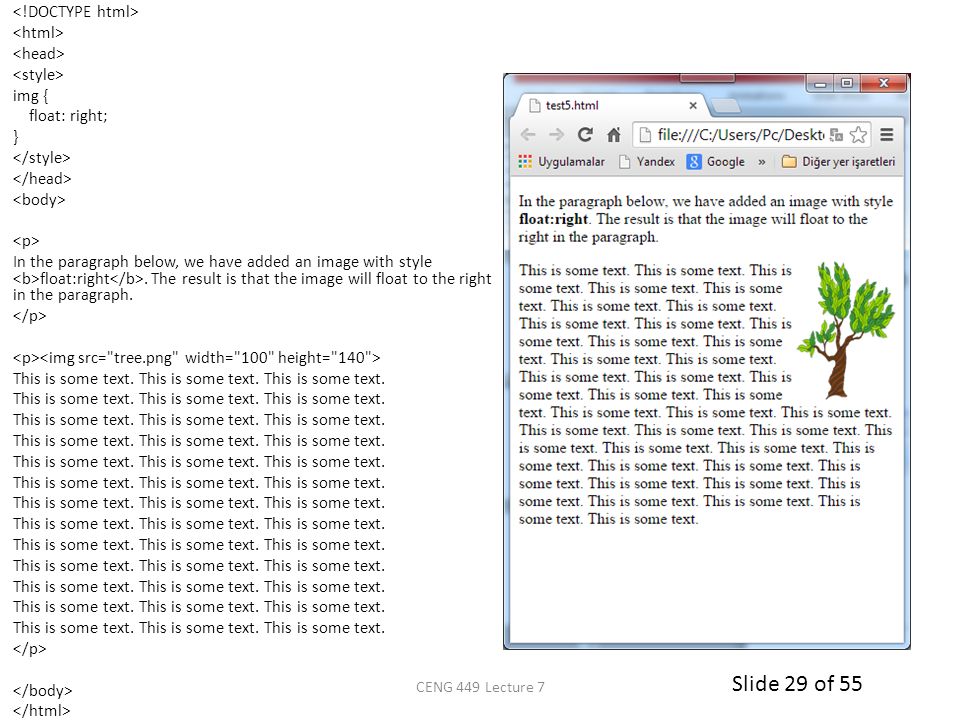960x720 pixels.
Task: Click the translate icon in address bar
Action: (836, 135)
